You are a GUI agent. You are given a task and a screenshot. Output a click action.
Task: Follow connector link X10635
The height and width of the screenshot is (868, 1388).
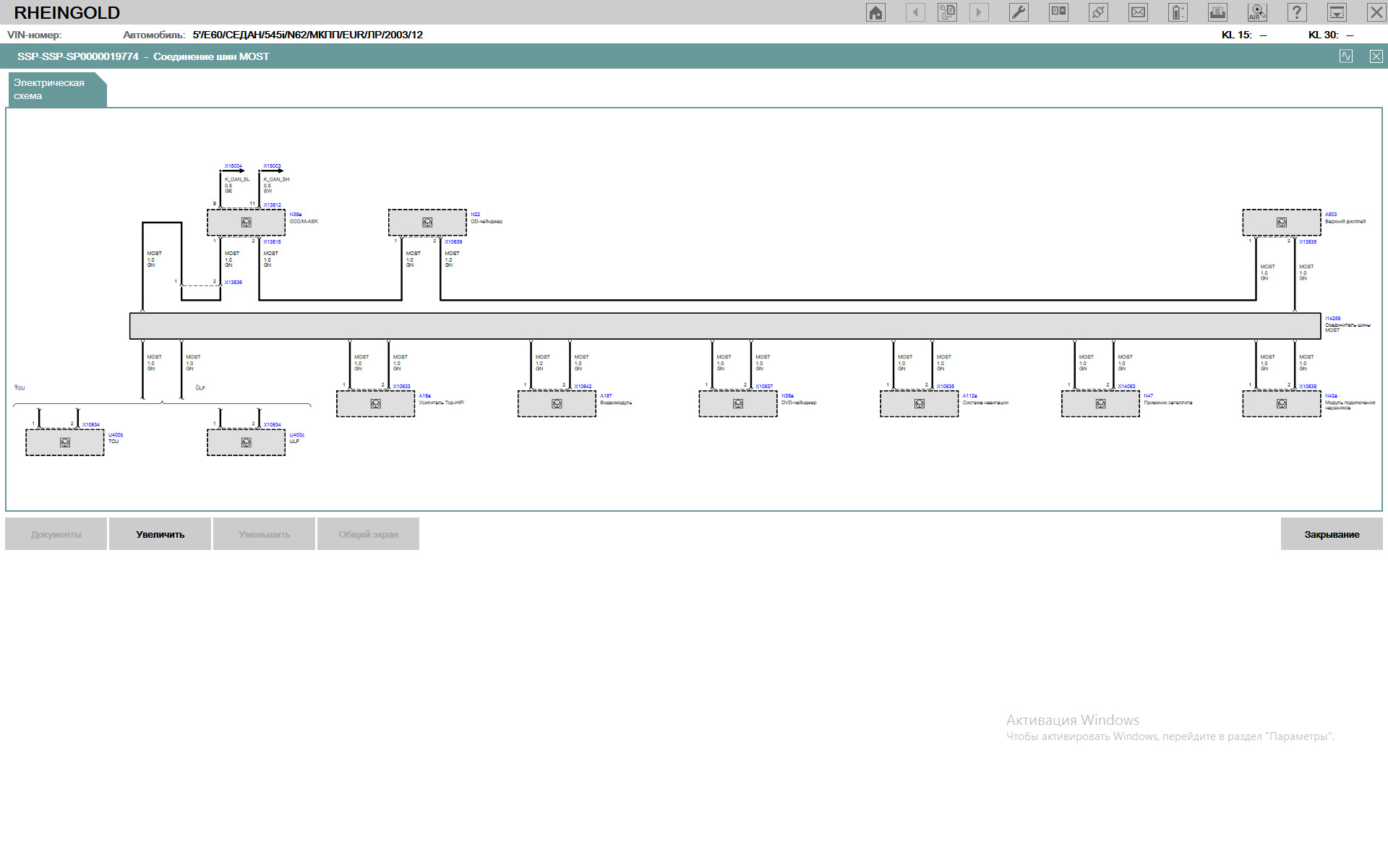pyautogui.click(x=946, y=387)
